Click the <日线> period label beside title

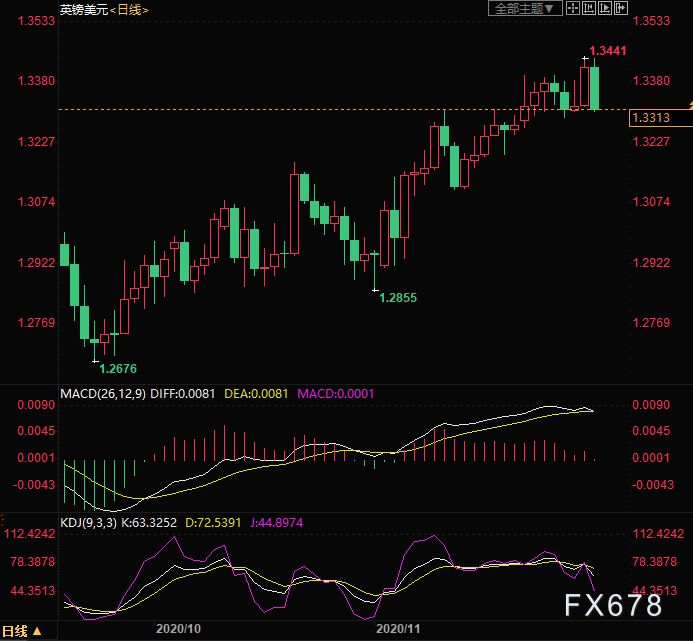coord(127,10)
